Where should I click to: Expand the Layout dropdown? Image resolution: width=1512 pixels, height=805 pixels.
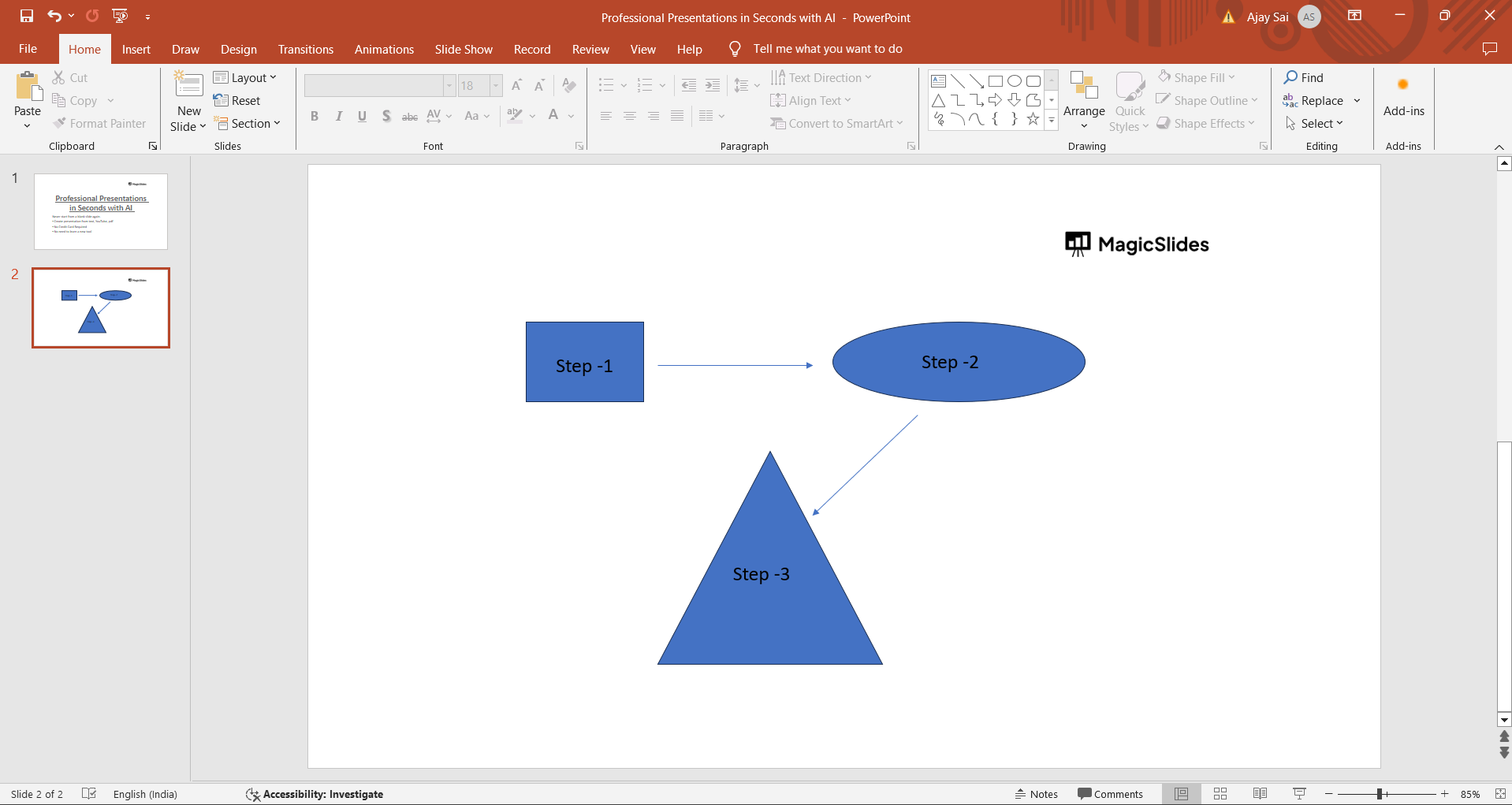(245, 77)
